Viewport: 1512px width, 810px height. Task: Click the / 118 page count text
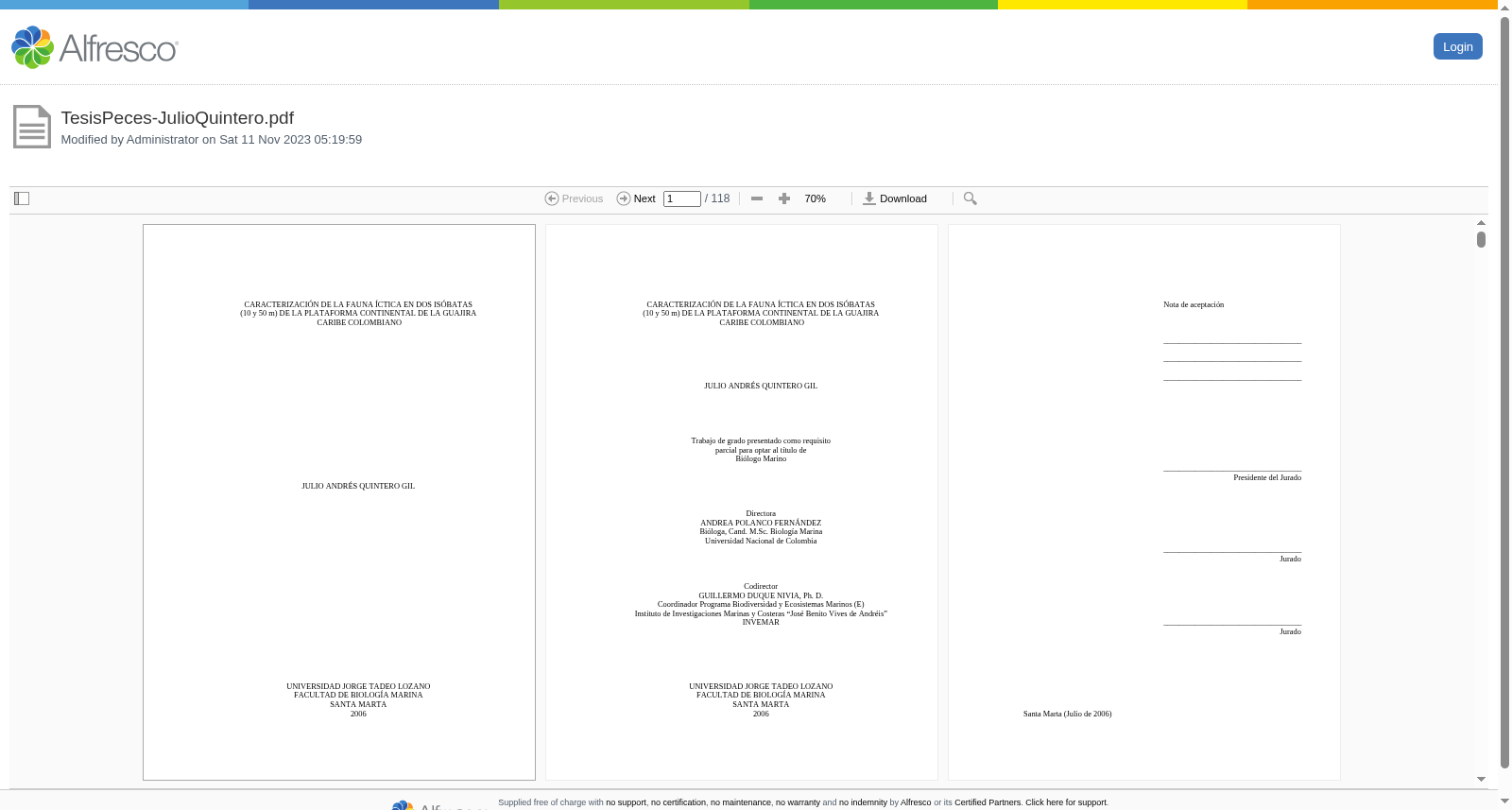[x=717, y=198]
